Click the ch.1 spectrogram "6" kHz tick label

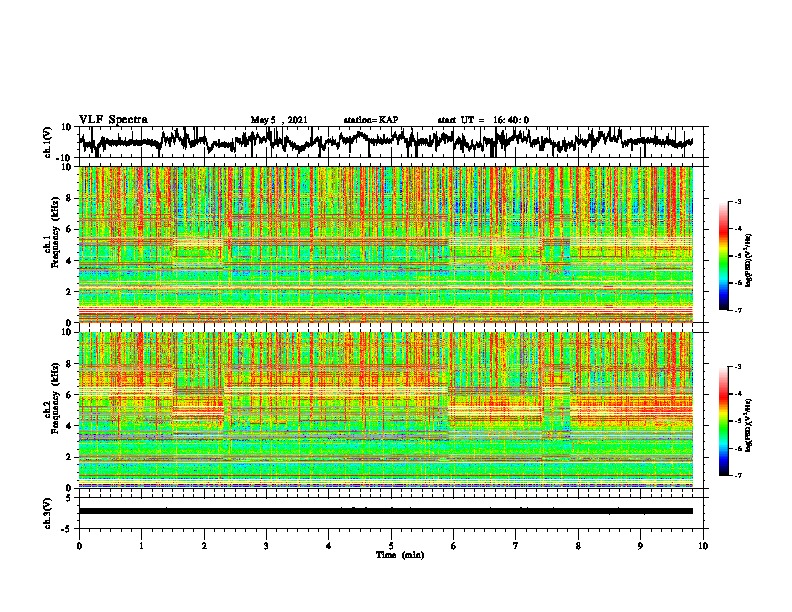[x=70, y=229]
